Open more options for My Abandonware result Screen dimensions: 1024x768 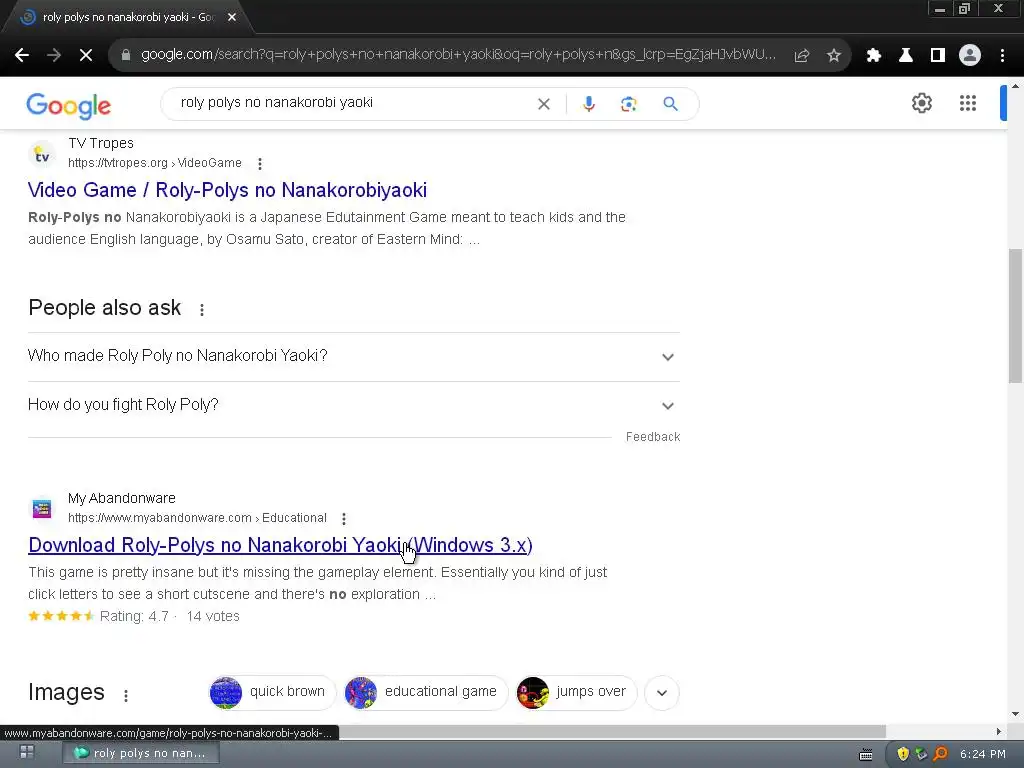pos(344,519)
